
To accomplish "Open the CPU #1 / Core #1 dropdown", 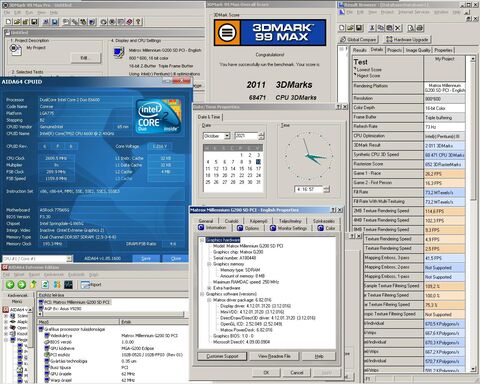I will (69, 259).
